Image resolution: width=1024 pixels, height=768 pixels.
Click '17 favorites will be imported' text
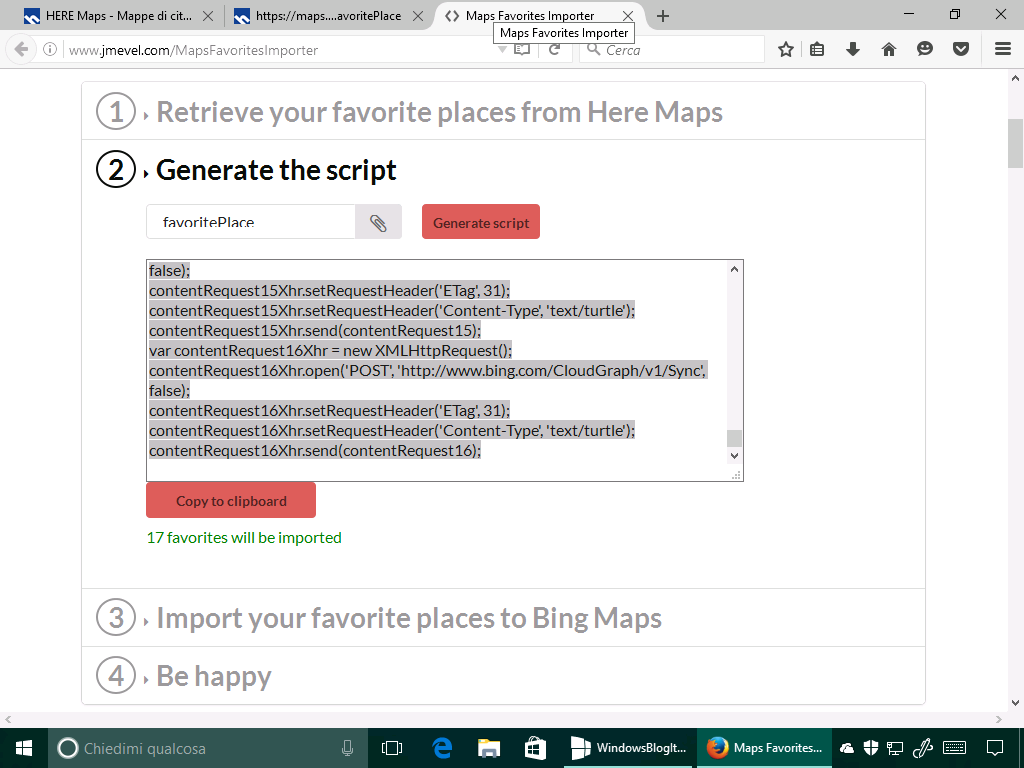click(x=244, y=537)
